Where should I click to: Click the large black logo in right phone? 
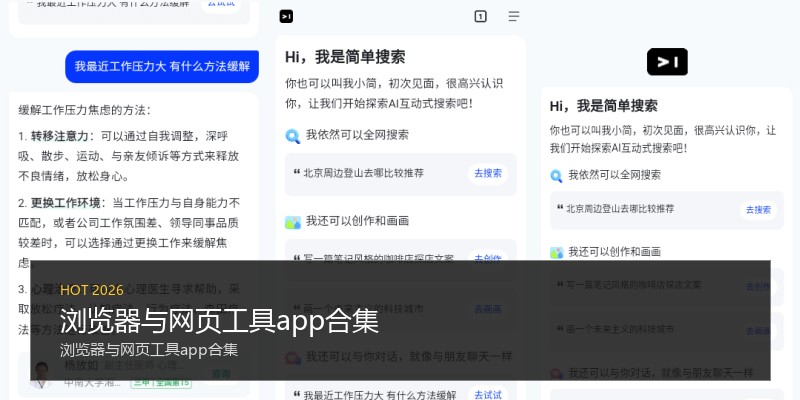pos(667,62)
